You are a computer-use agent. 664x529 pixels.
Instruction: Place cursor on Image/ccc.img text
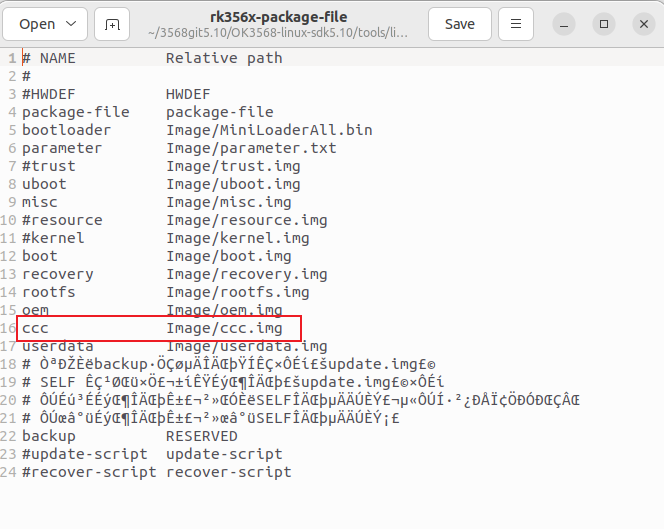(x=224, y=328)
